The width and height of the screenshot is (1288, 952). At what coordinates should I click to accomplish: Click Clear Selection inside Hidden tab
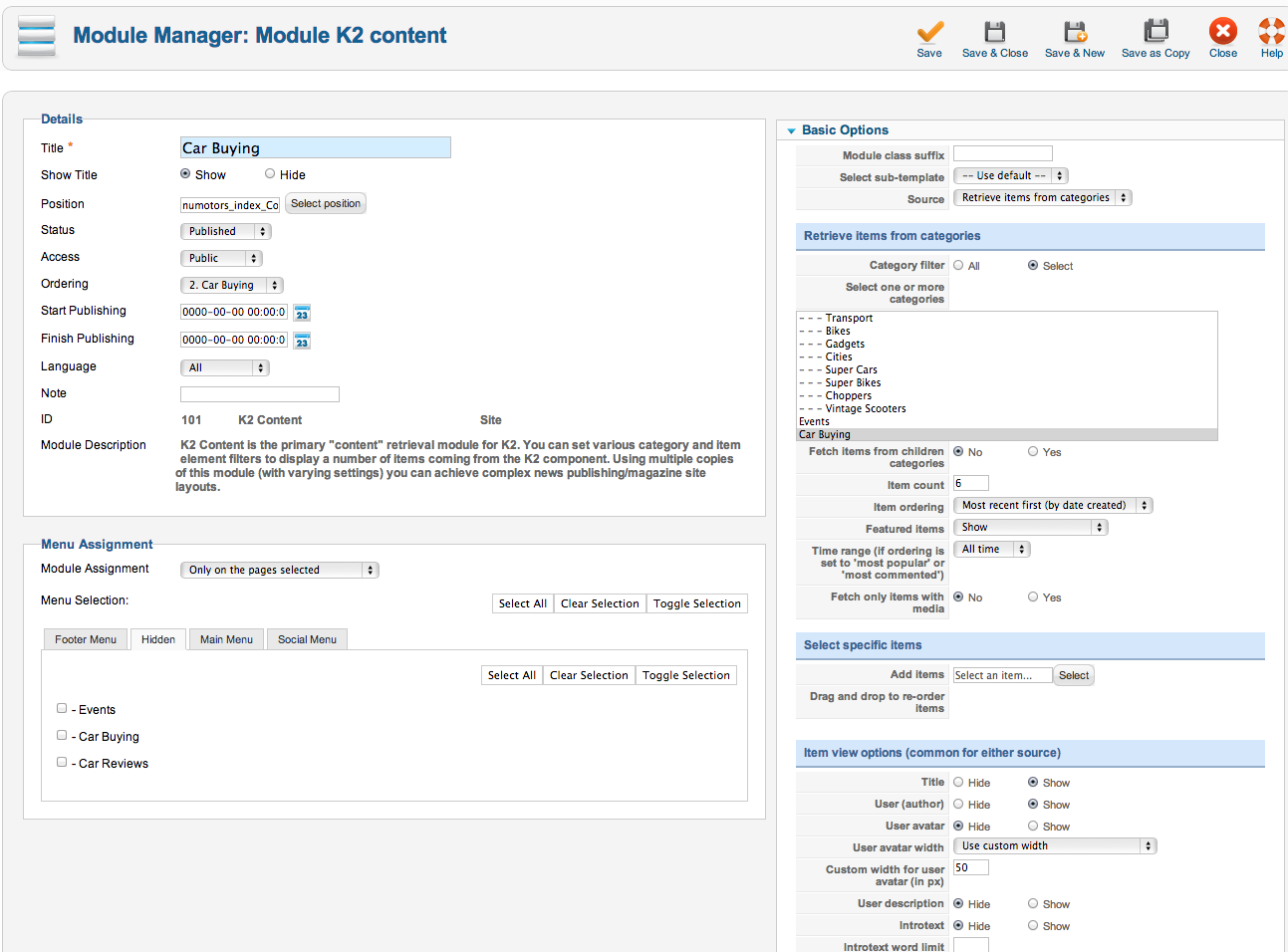589,675
